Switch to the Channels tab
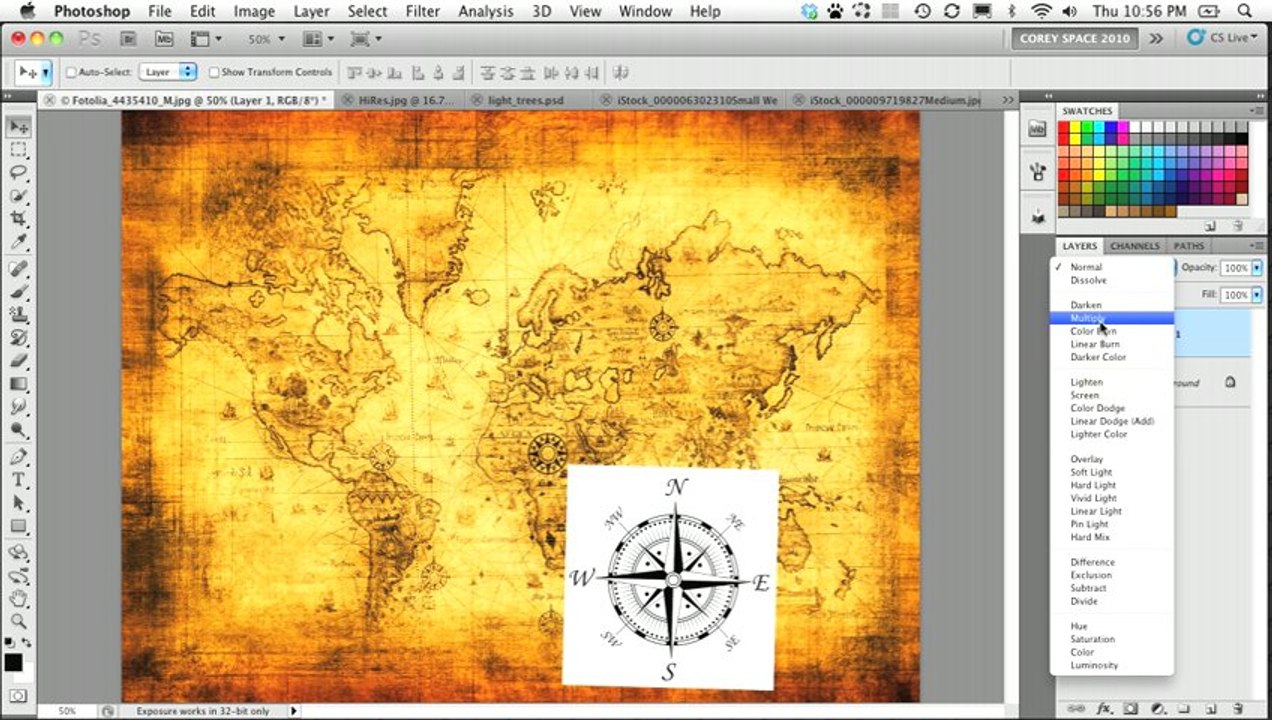The image size is (1272, 720). [x=1134, y=246]
